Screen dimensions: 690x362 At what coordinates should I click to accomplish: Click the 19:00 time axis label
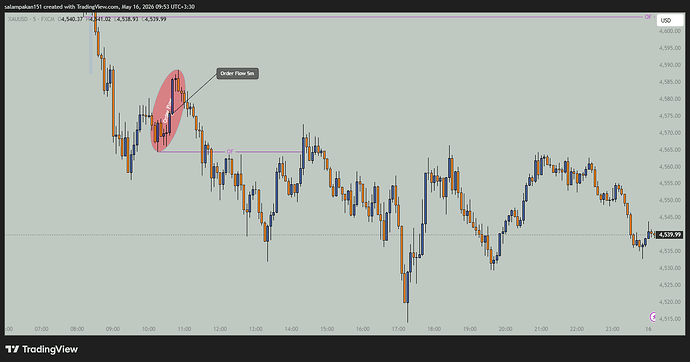470,329
